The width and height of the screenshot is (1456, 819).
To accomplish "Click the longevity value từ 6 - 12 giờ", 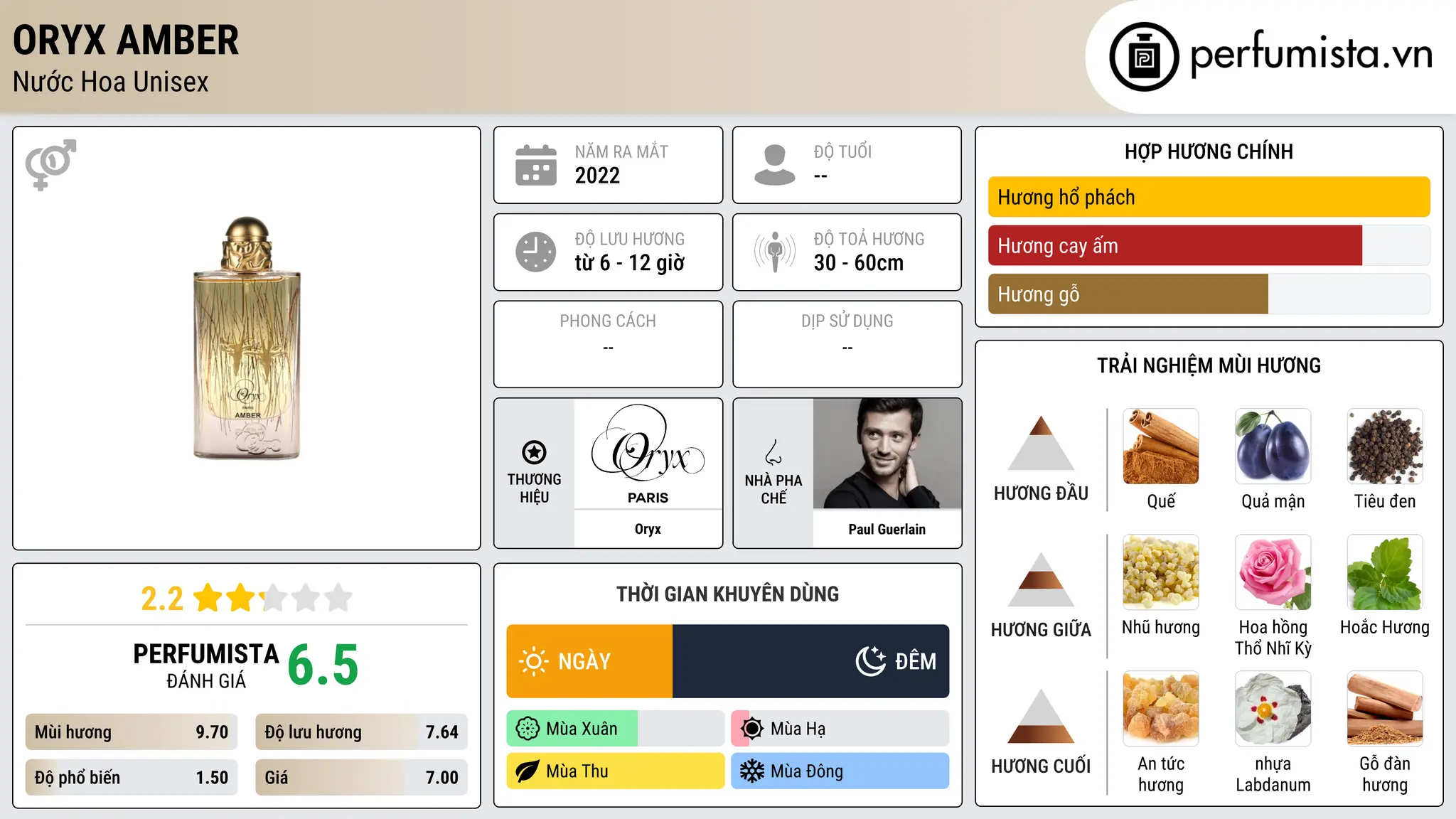I will [x=630, y=263].
